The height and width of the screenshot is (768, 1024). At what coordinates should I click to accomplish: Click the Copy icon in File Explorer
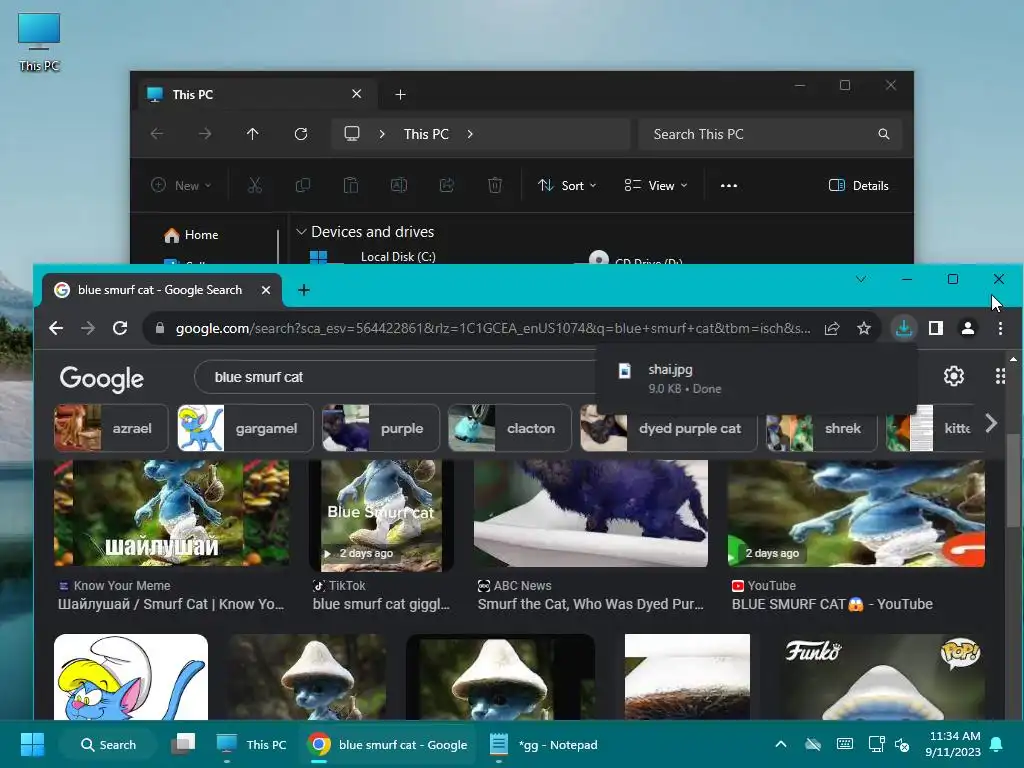(303, 185)
